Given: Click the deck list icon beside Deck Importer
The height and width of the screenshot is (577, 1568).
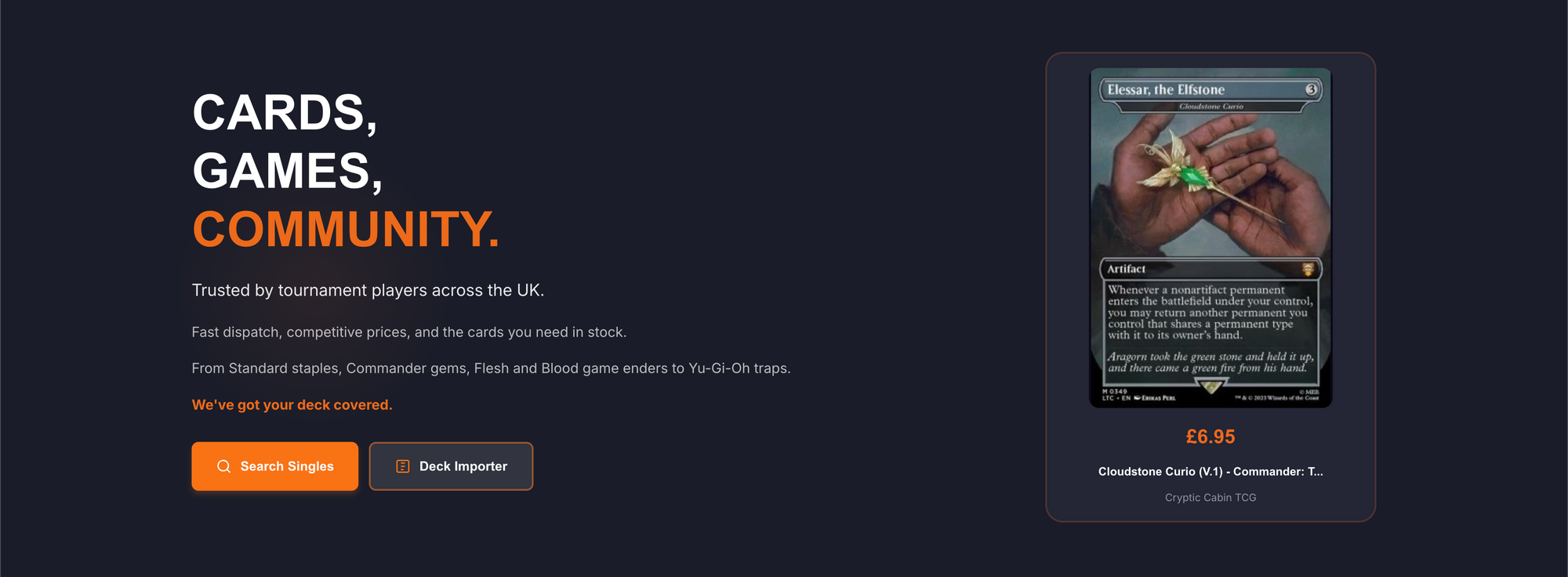Looking at the screenshot, I should (403, 466).
